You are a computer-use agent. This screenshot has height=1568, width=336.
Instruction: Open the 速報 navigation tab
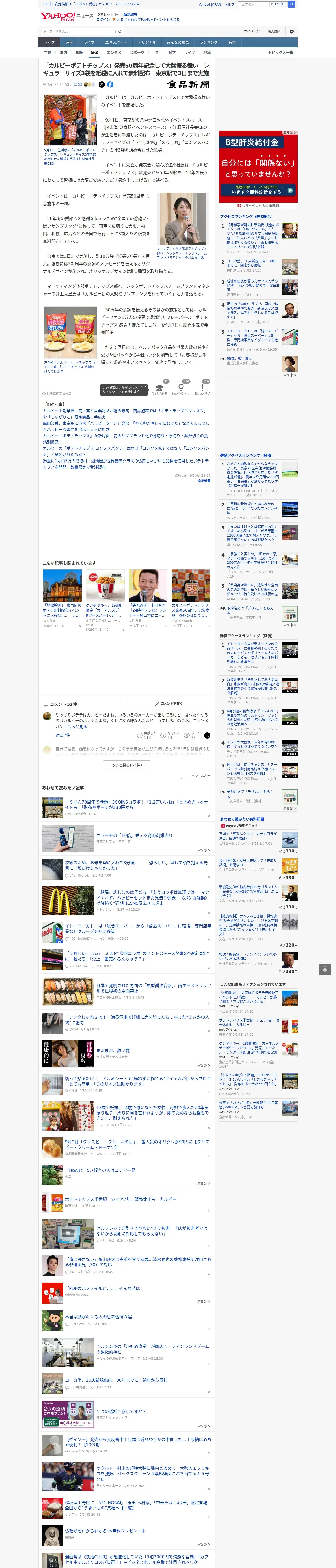(x=69, y=43)
